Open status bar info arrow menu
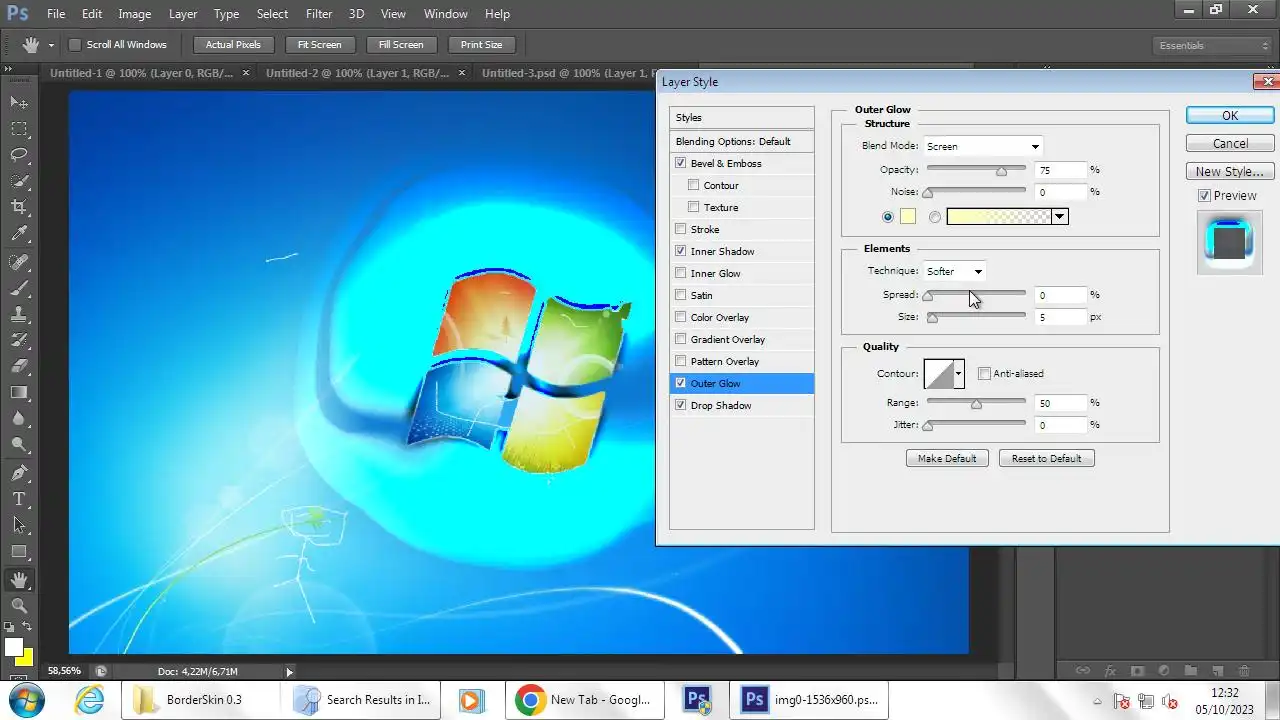The width and height of the screenshot is (1280, 720). pos(290,672)
